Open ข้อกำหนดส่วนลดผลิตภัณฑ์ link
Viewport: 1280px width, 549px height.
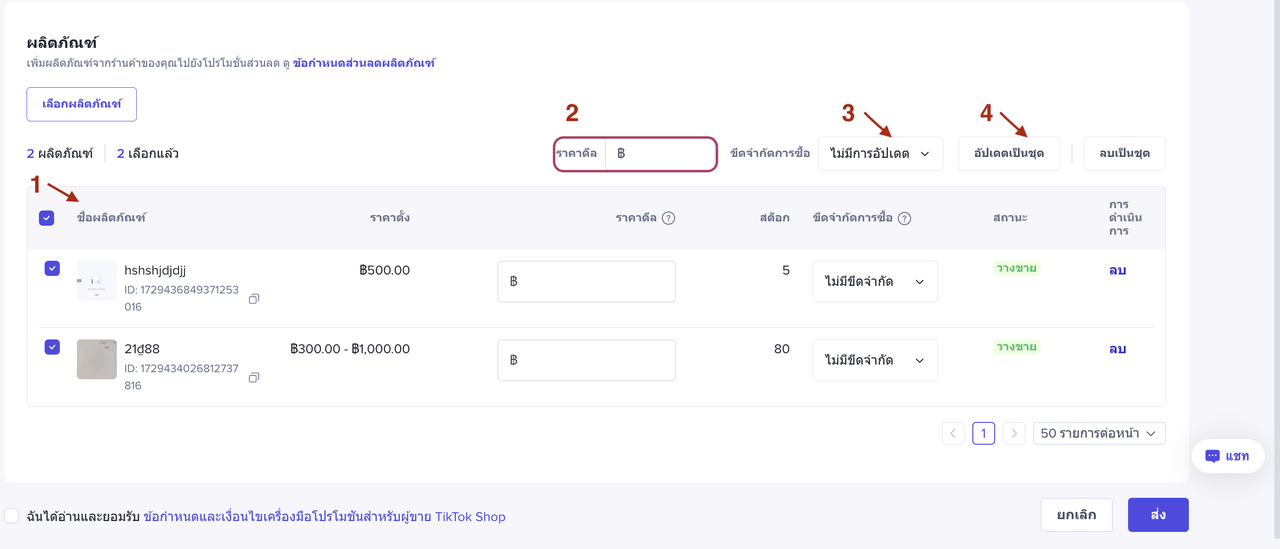[x=364, y=63]
